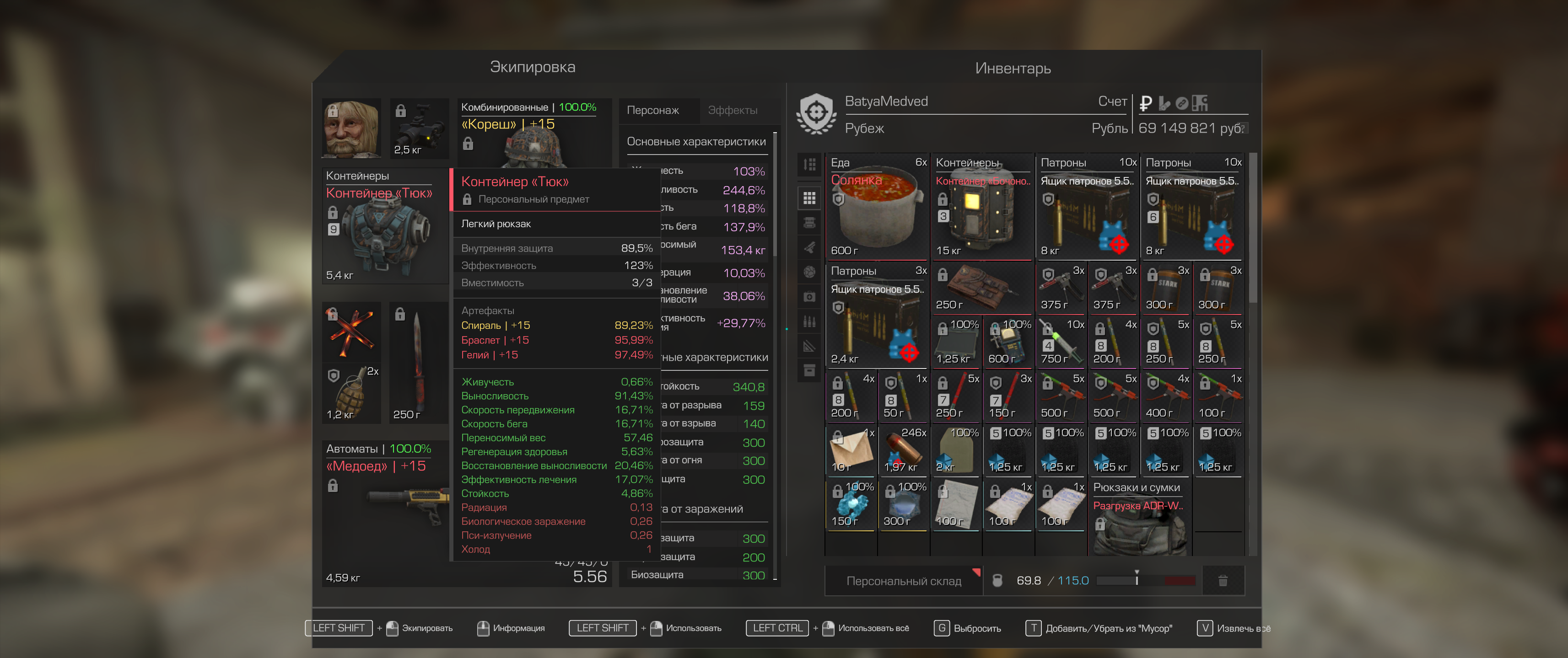Filter inventory by armor and backpacks
Viewport: 1568px width, 658px height.
tap(809, 223)
